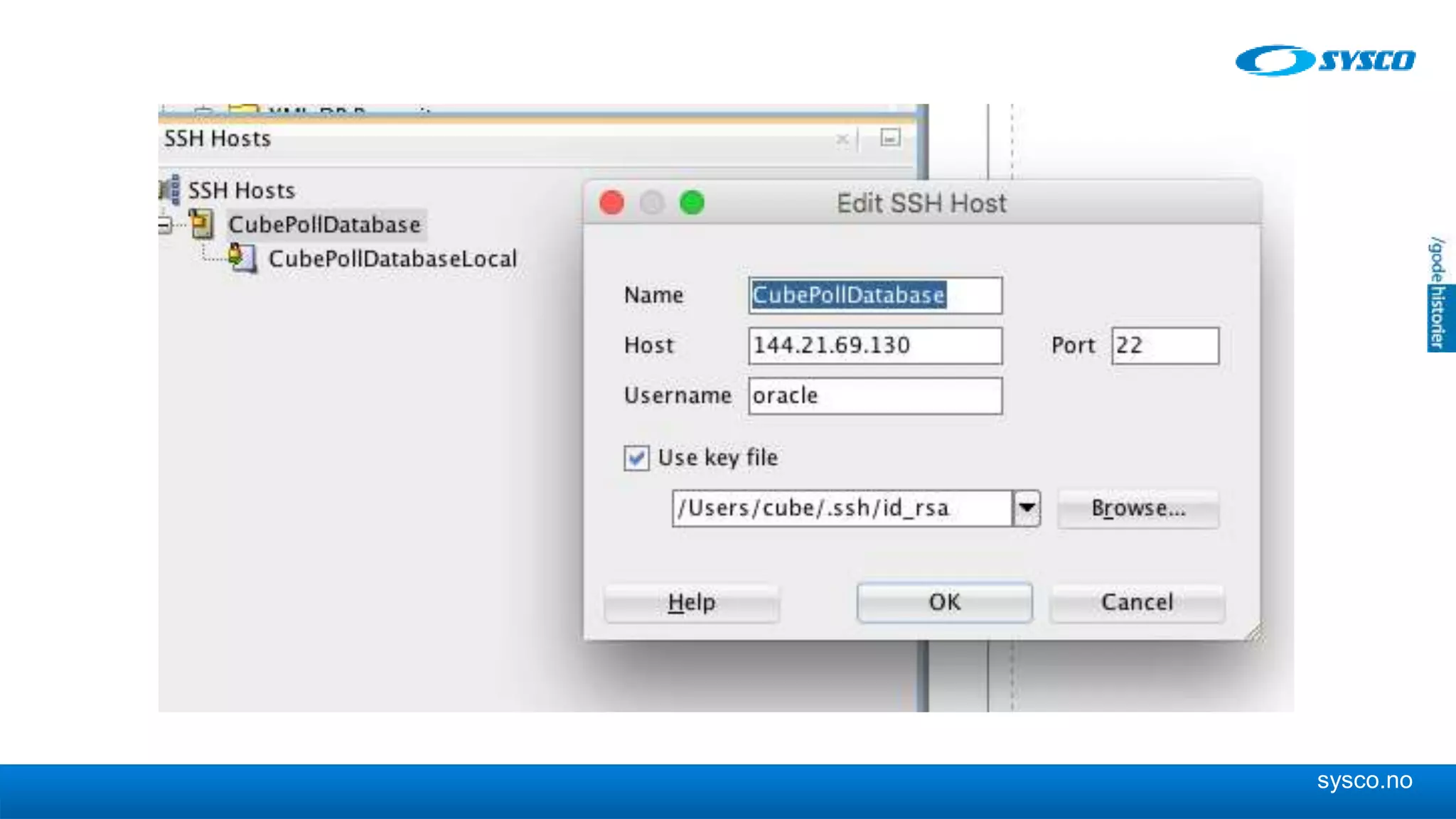Click the Sysco logo
Image resolution: width=1456 pixels, height=819 pixels.
(x=1325, y=60)
